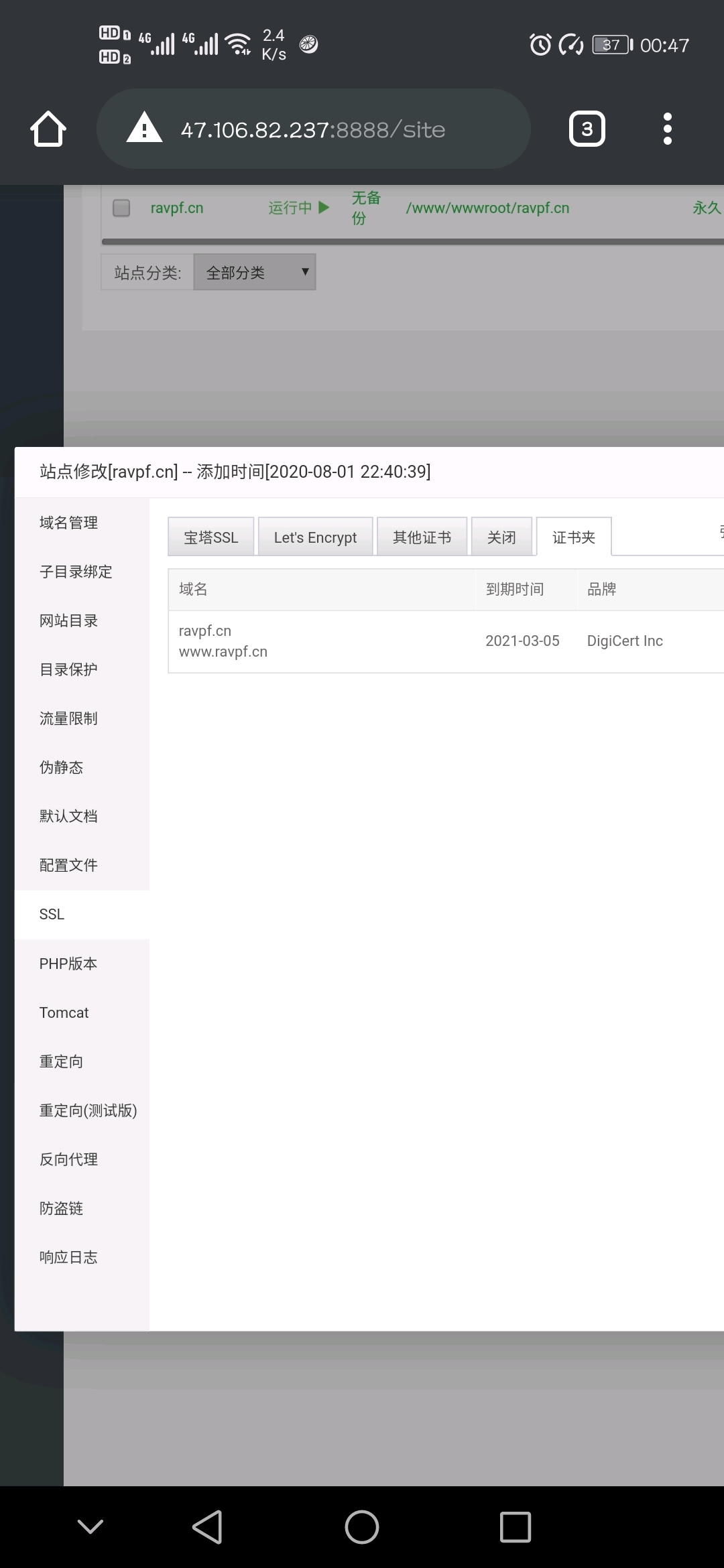This screenshot has width=724, height=1568.
Task: Click the certificate domain ravpf.cn cell
Action: pyautogui.click(x=205, y=631)
